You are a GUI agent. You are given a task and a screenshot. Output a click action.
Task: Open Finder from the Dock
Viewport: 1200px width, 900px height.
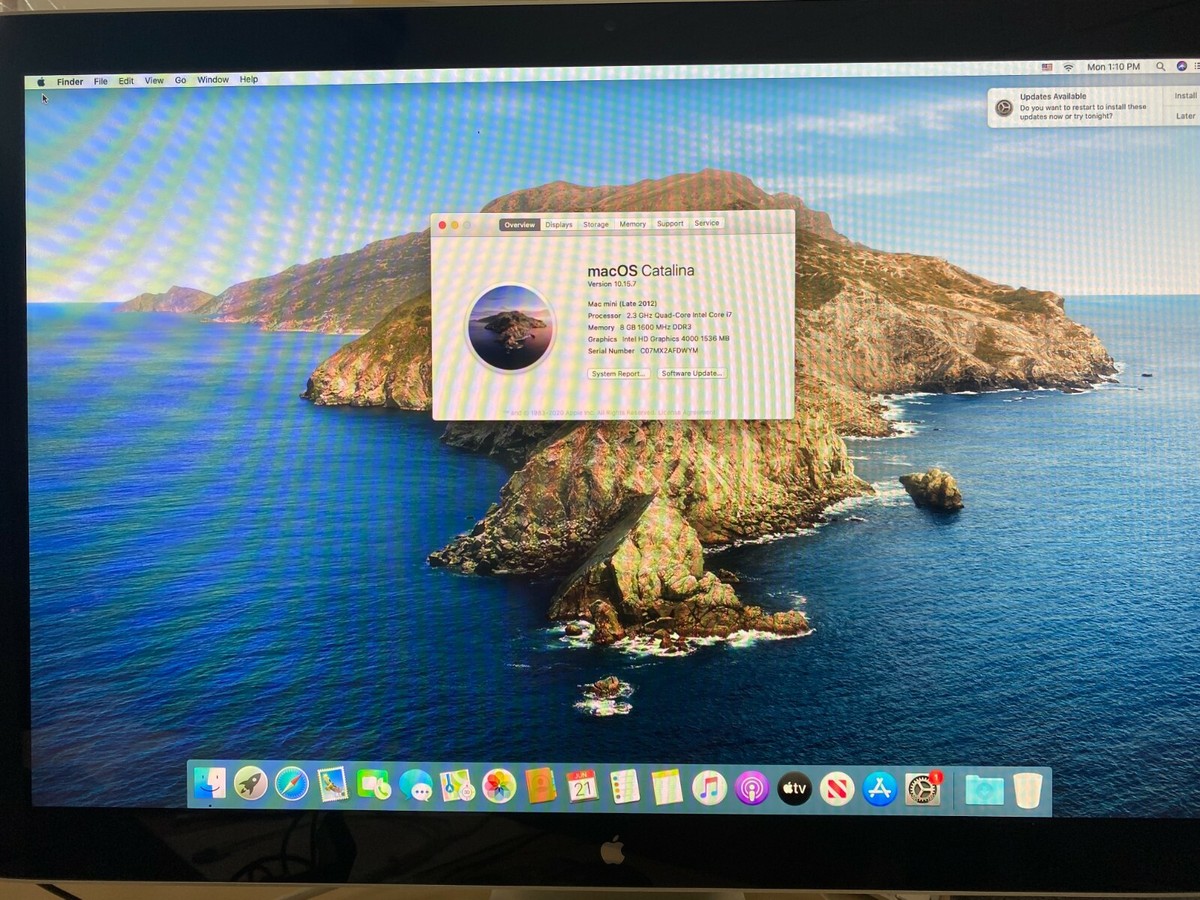tap(210, 785)
